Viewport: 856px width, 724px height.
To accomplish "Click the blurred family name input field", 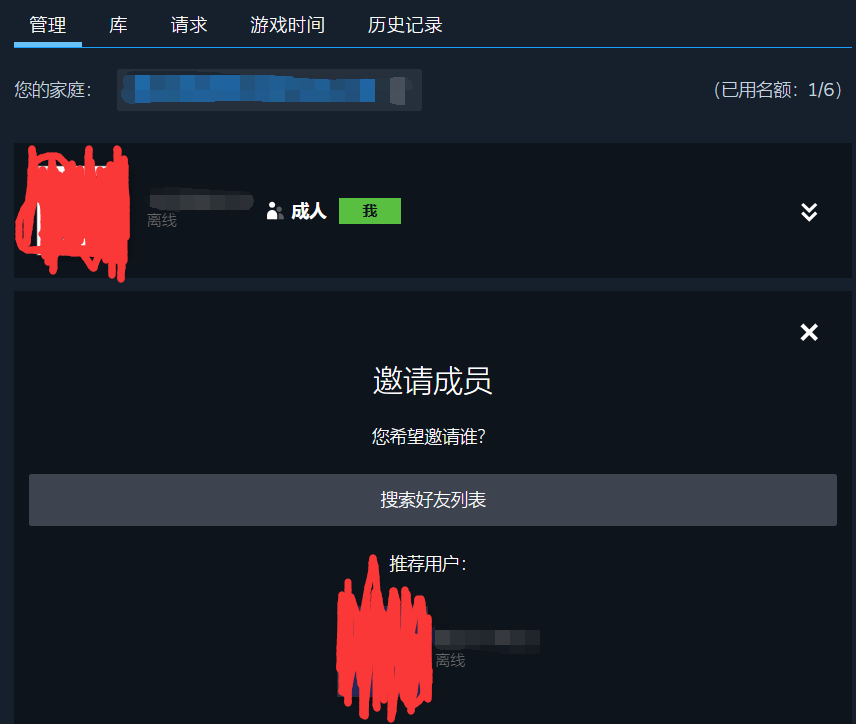I will (x=269, y=90).
